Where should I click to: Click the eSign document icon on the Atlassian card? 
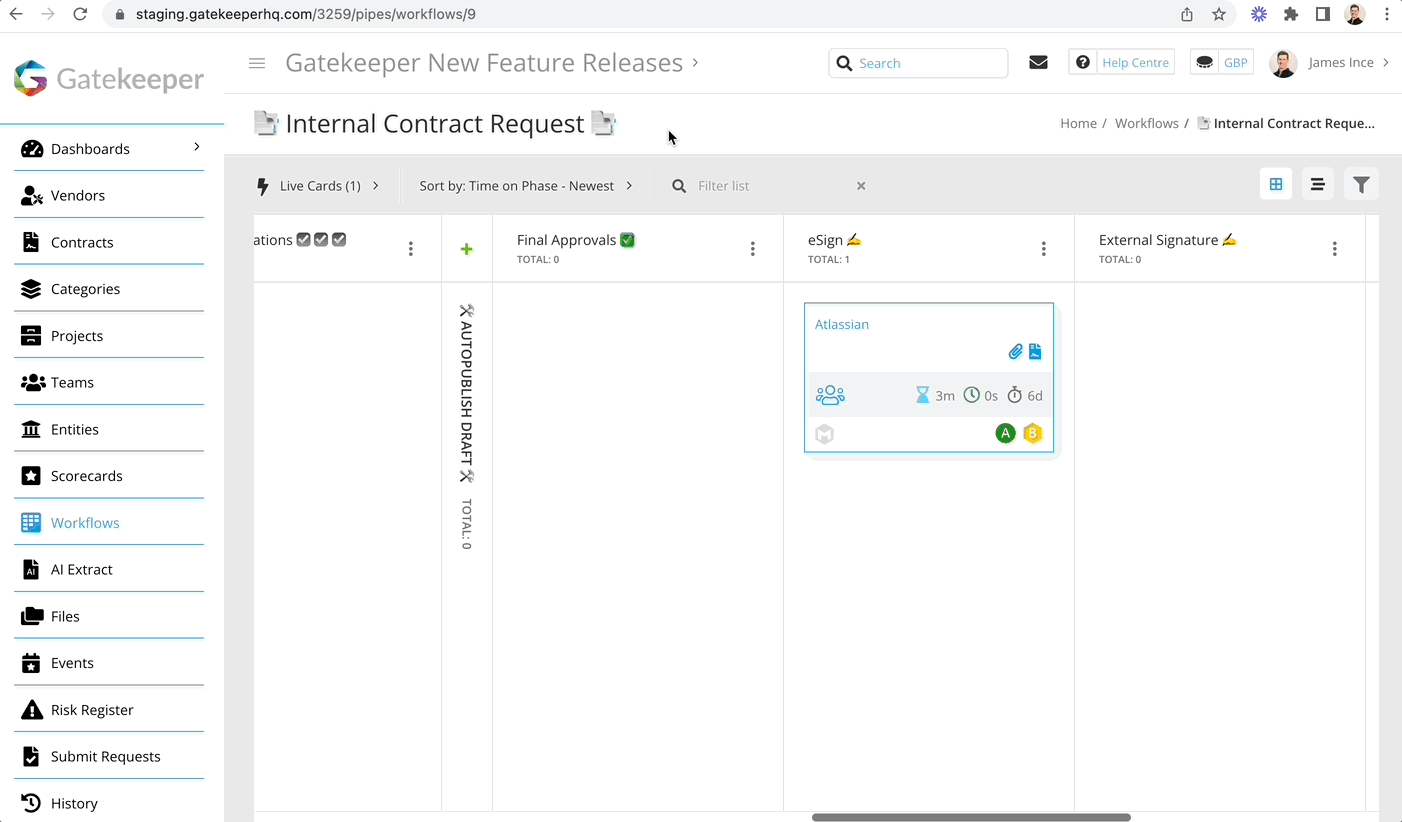[x=1035, y=351]
